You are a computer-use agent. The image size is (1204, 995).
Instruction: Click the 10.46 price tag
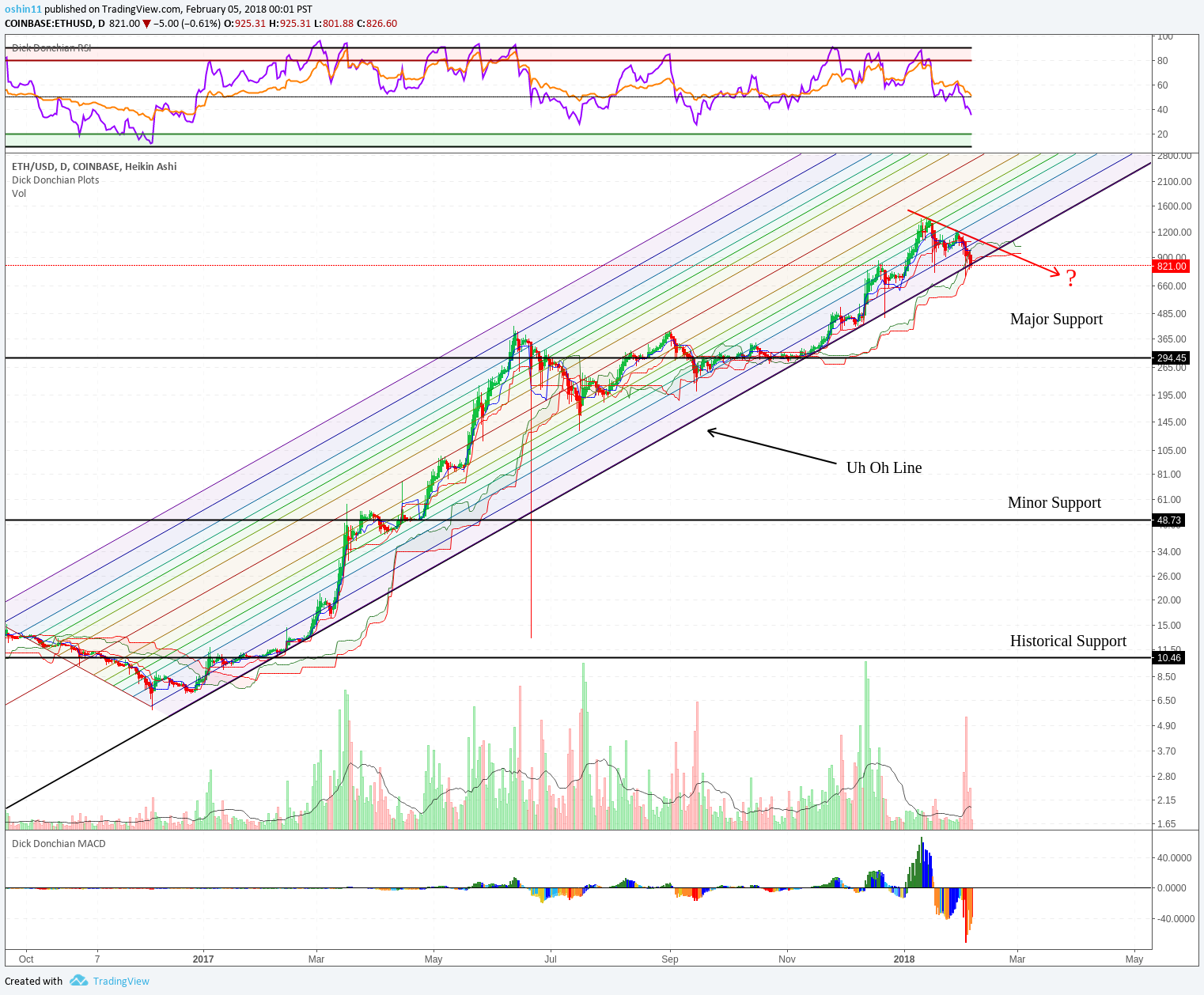[1168, 657]
